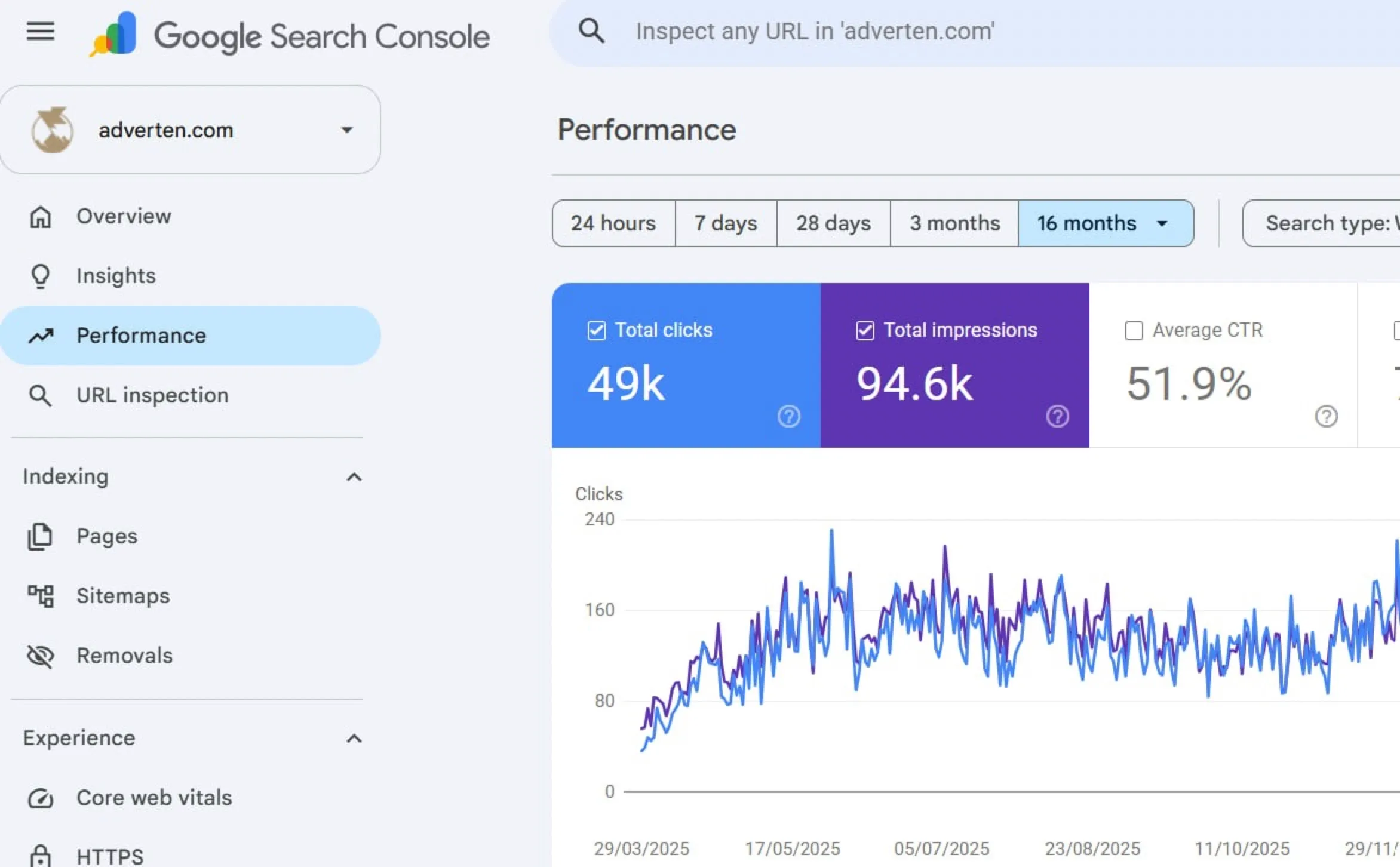
Task: Uncheck the Total impressions checkbox
Action: coord(865,330)
